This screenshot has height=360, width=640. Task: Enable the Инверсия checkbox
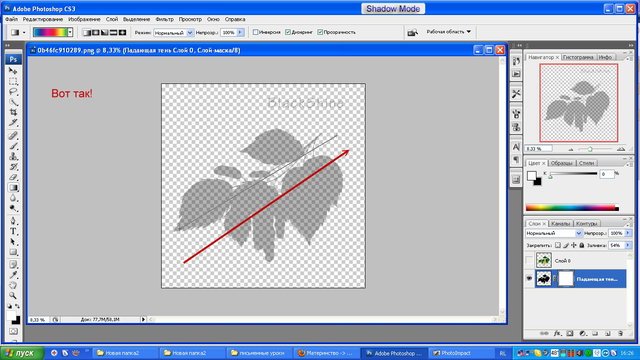256,32
